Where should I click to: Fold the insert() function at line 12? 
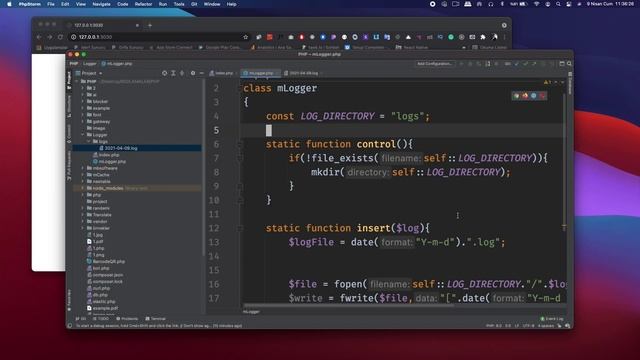coord(240,228)
